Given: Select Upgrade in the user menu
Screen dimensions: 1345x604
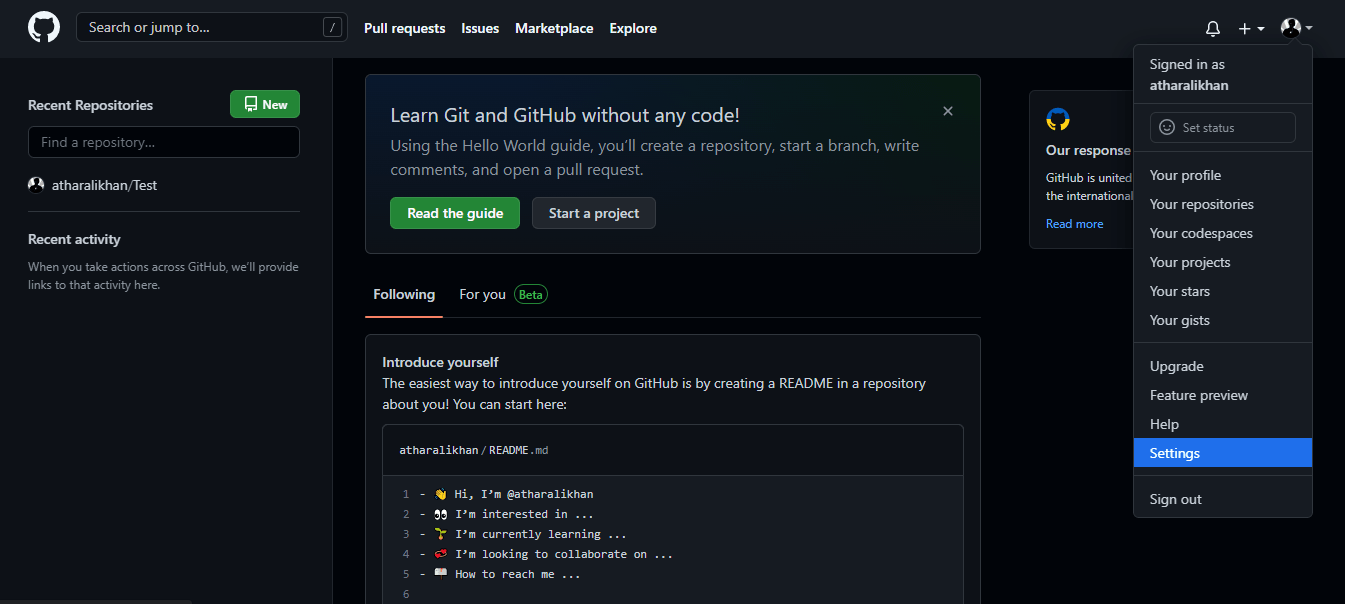Looking at the screenshot, I should click(1222, 366).
